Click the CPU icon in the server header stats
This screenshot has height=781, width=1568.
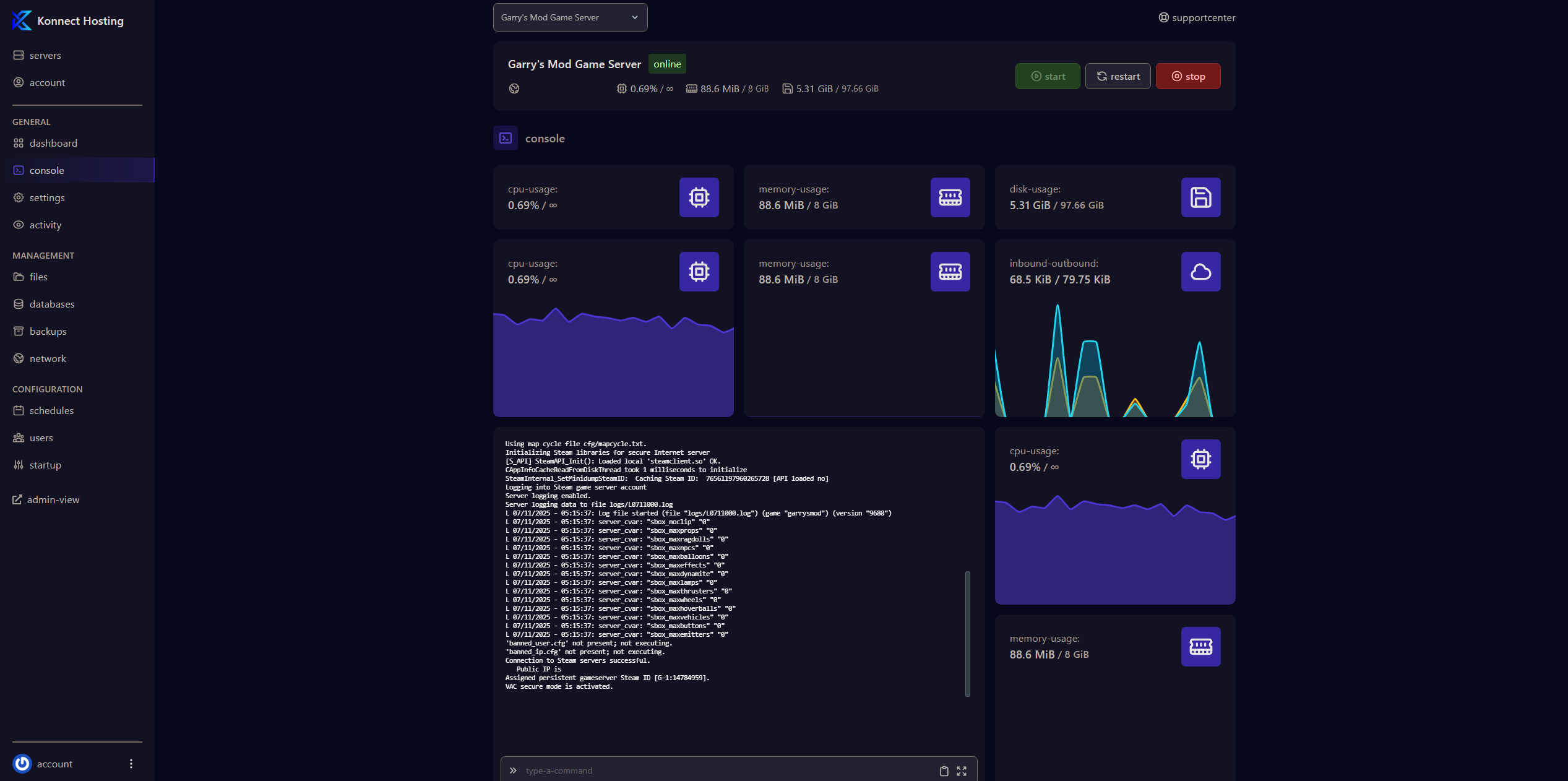click(622, 88)
